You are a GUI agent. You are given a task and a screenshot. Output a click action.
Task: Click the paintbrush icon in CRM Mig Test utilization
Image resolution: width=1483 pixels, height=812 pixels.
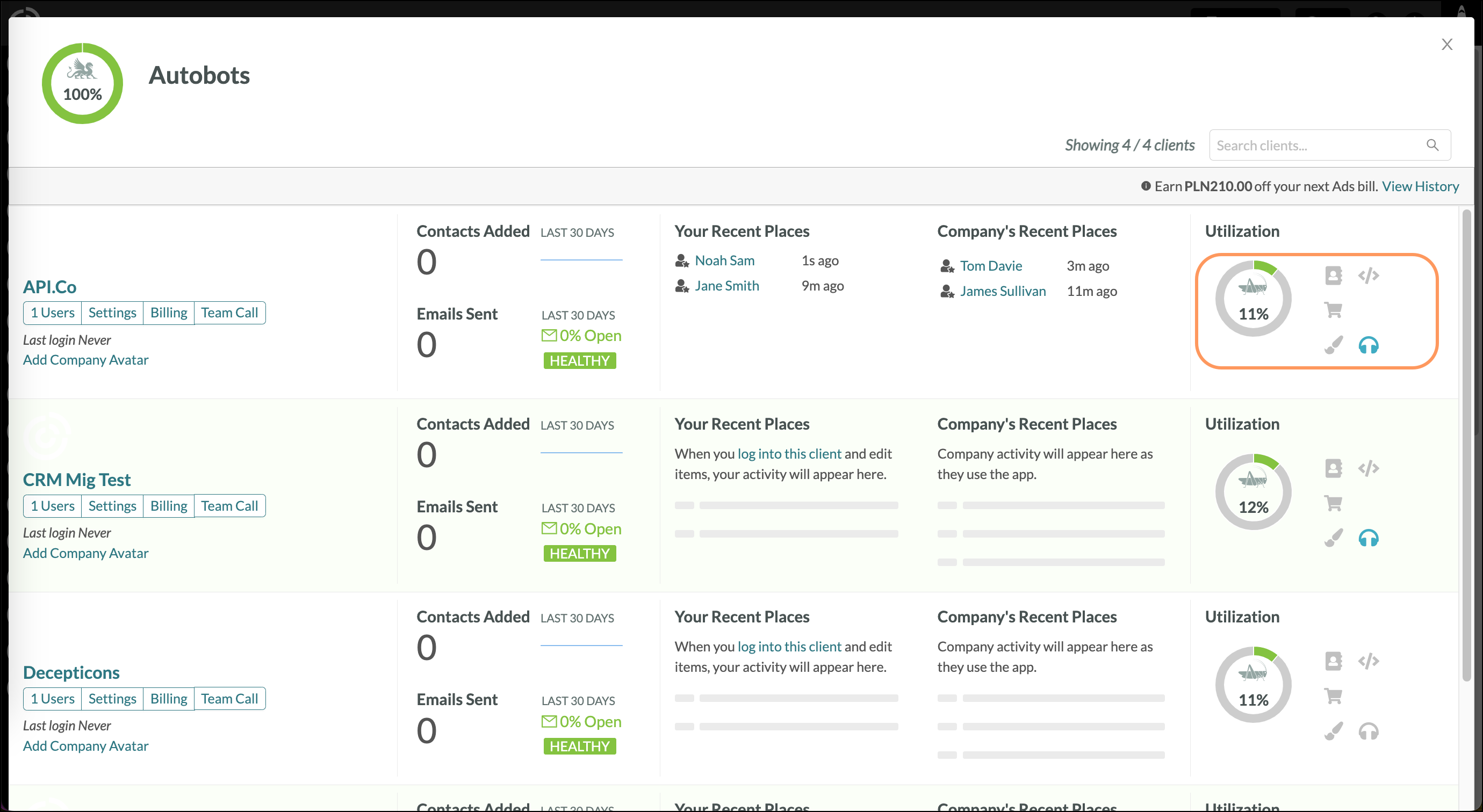click(1333, 538)
